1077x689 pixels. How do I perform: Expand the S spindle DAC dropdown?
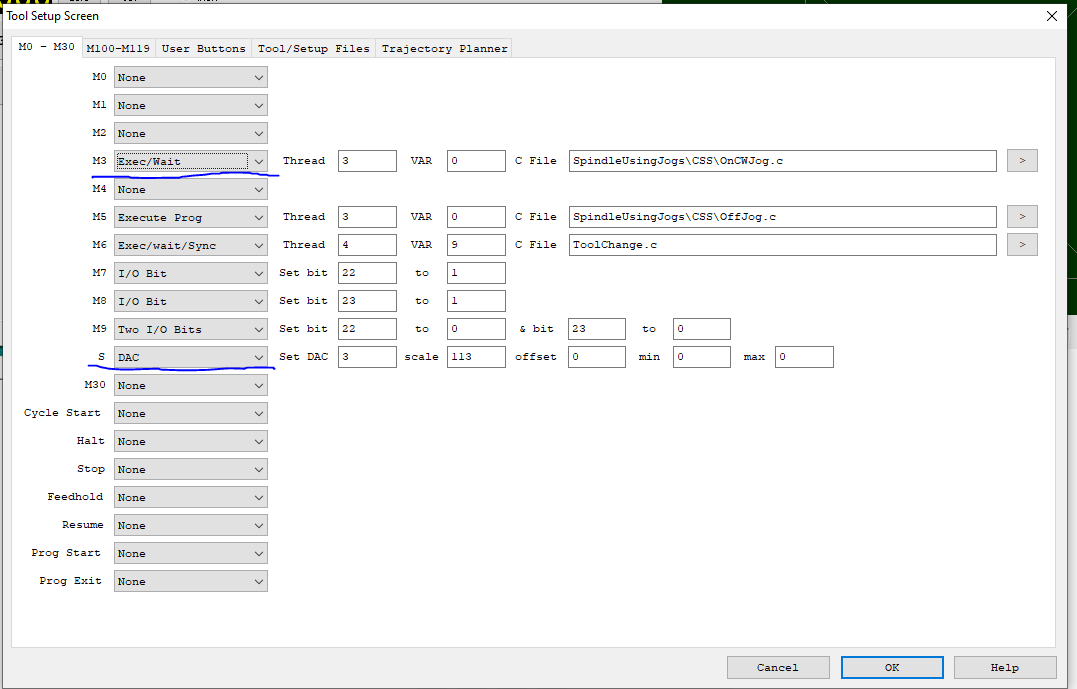tap(190, 357)
